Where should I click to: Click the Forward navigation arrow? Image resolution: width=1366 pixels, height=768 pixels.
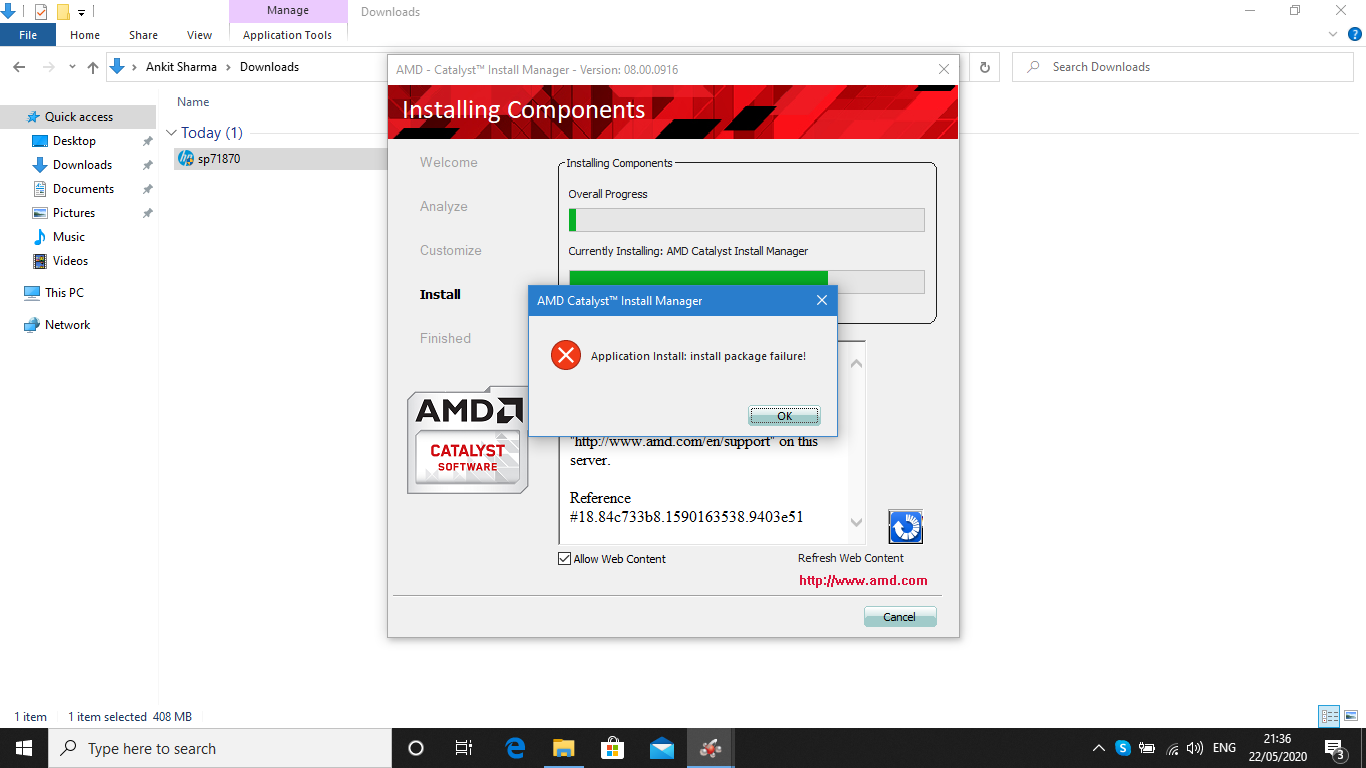click(x=47, y=67)
